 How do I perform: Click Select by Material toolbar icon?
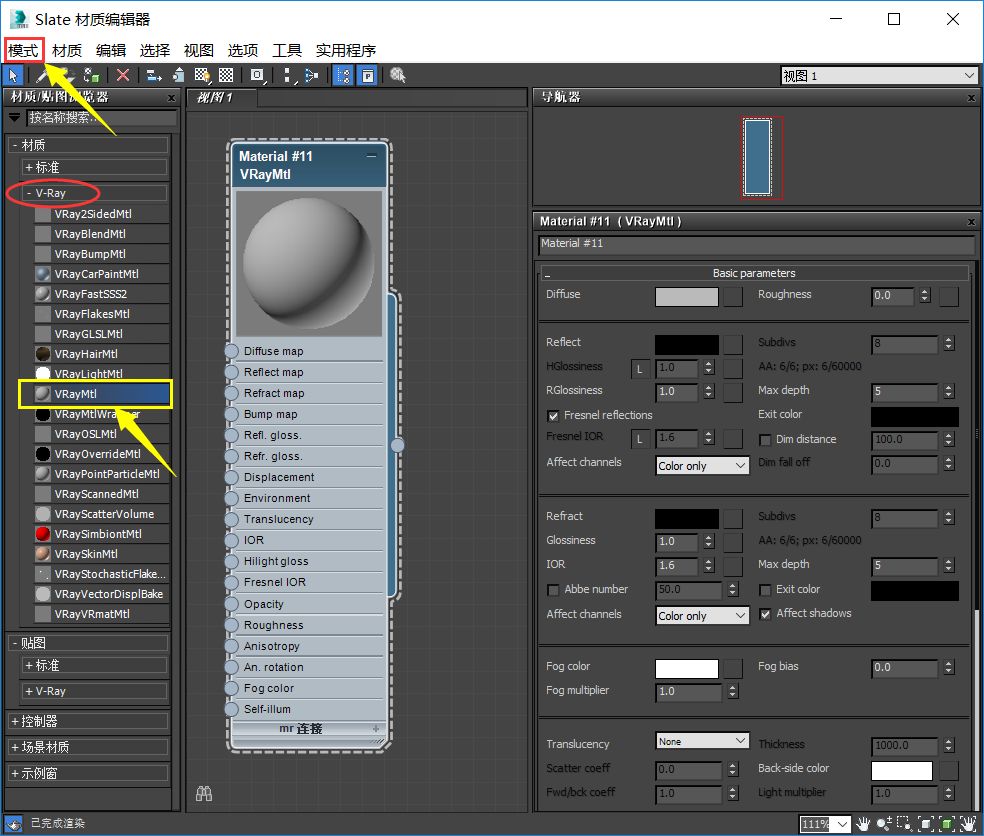click(x=398, y=76)
